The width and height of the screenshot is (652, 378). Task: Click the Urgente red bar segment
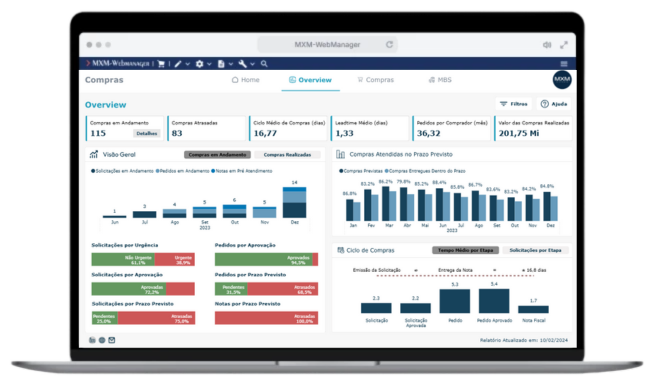175,259
